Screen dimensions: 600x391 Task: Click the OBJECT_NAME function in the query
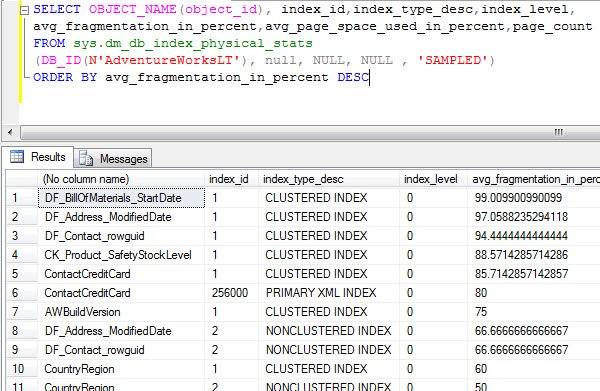132,10
